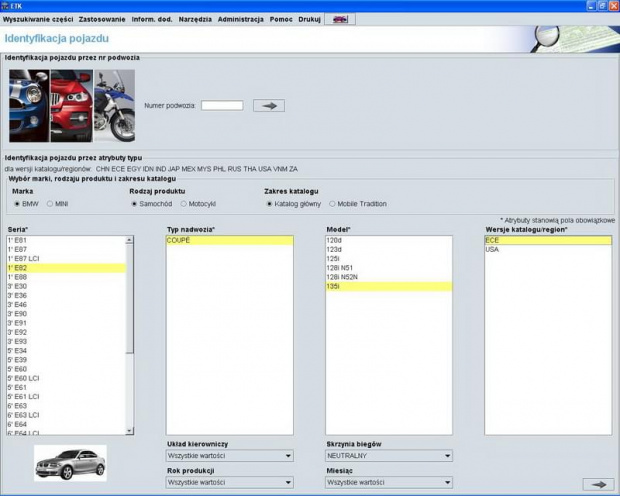Open the Układ kierowniczy dropdown
Image resolution: width=620 pixels, height=496 pixels.
click(230, 456)
